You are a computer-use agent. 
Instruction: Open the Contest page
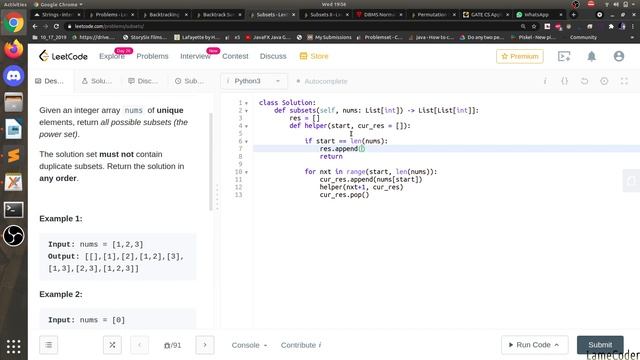click(235, 56)
